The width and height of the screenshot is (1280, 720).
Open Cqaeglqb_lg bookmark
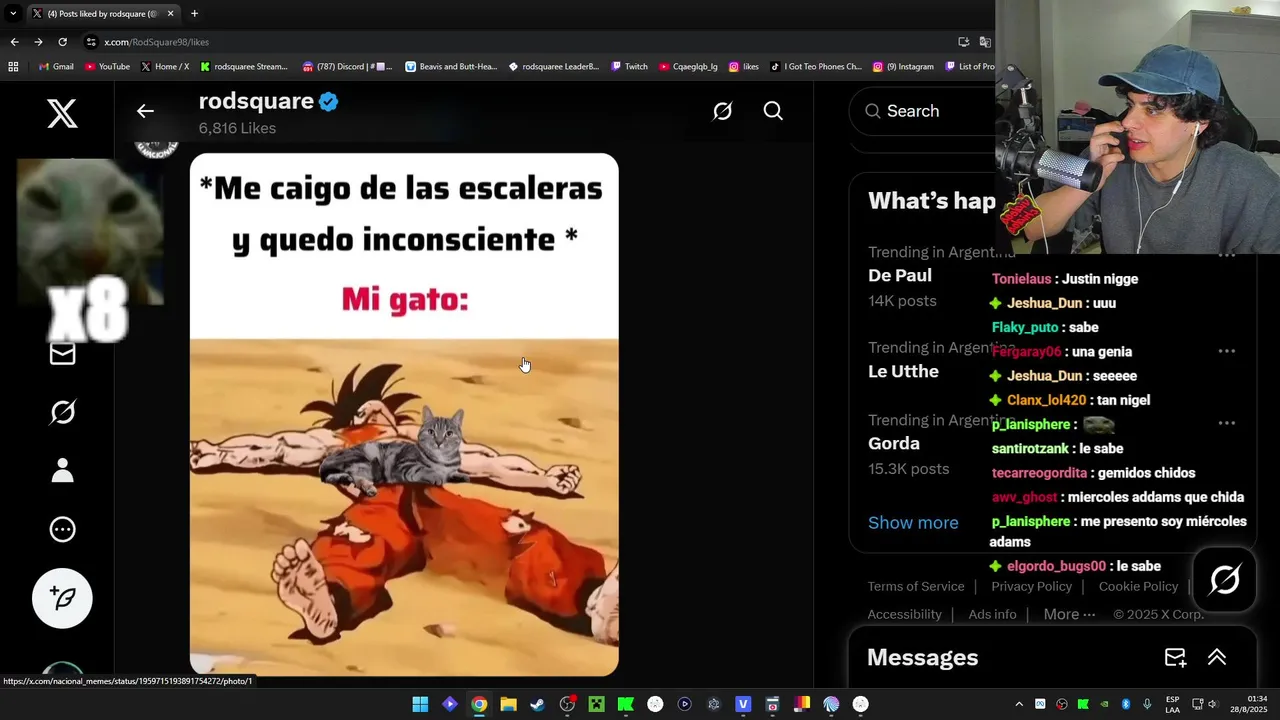[x=688, y=67]
